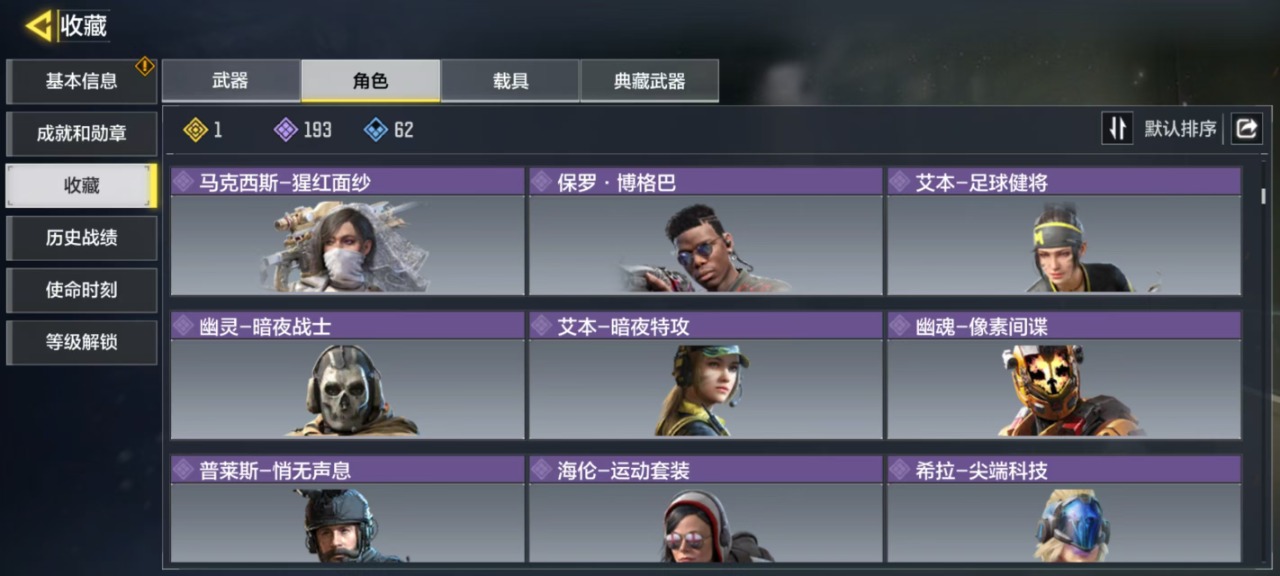Select the 保罗·博格巴 character portrait

pyautogui.click(x=706, y=247)
